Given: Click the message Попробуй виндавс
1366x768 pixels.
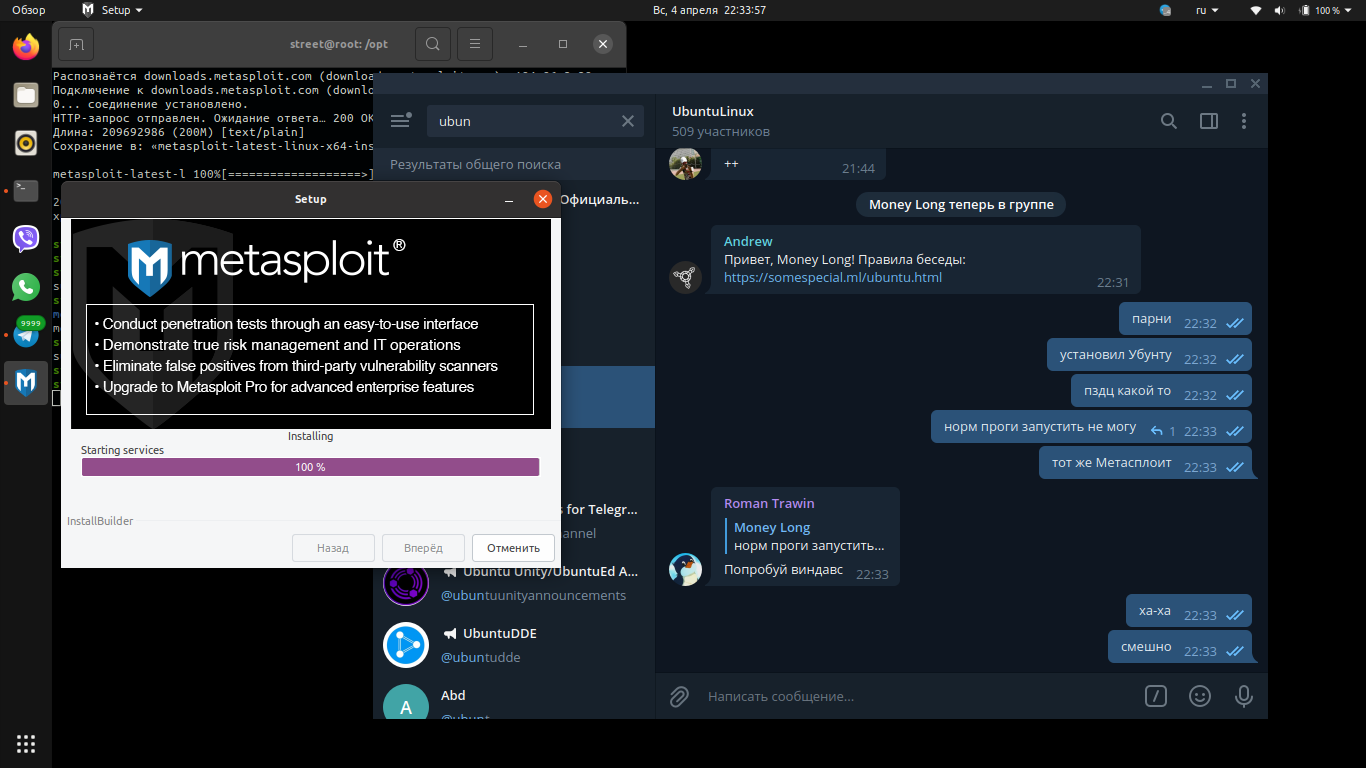Looking at the screenshot, I should click(x=783, y=570).
